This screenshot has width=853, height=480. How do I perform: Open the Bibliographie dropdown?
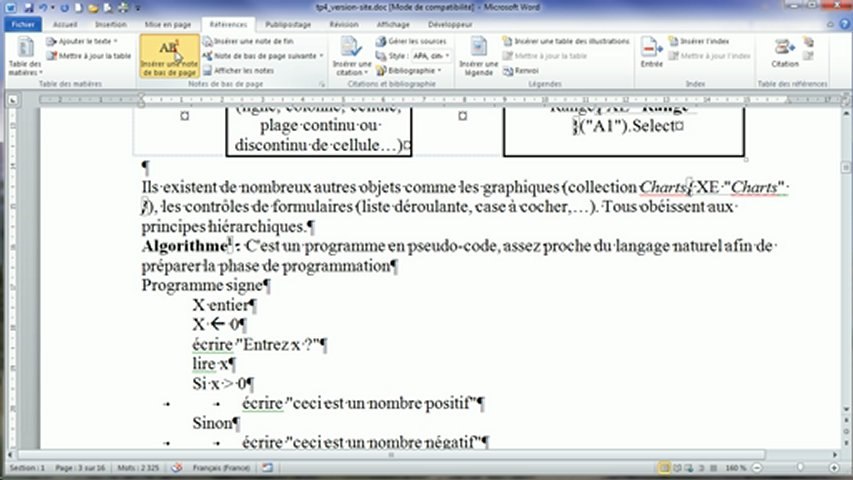(408, 70)
